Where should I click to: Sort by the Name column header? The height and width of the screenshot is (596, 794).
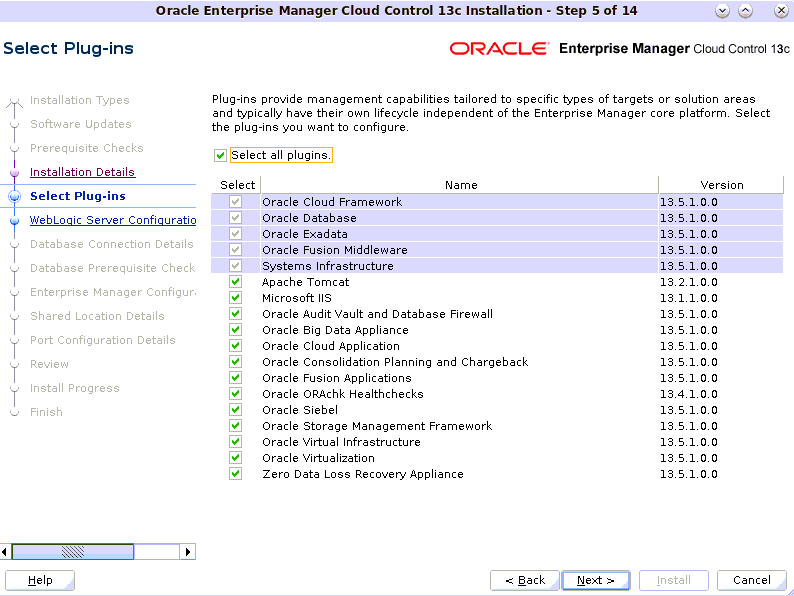coord(460,185)
